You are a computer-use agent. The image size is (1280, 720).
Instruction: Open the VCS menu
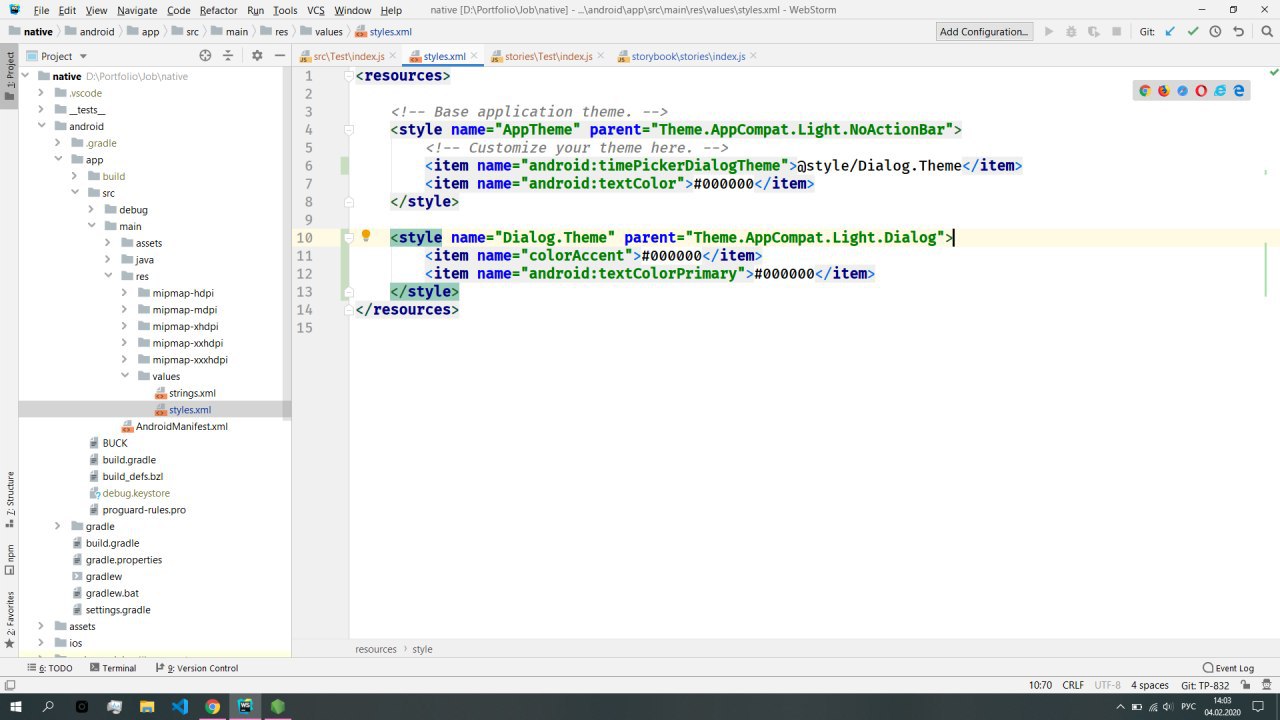click(316, 10)
